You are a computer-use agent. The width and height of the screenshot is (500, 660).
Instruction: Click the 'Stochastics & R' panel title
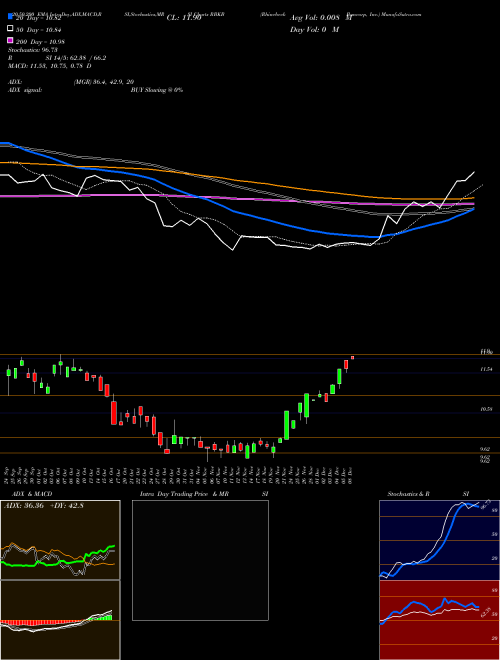click(408, 494)
